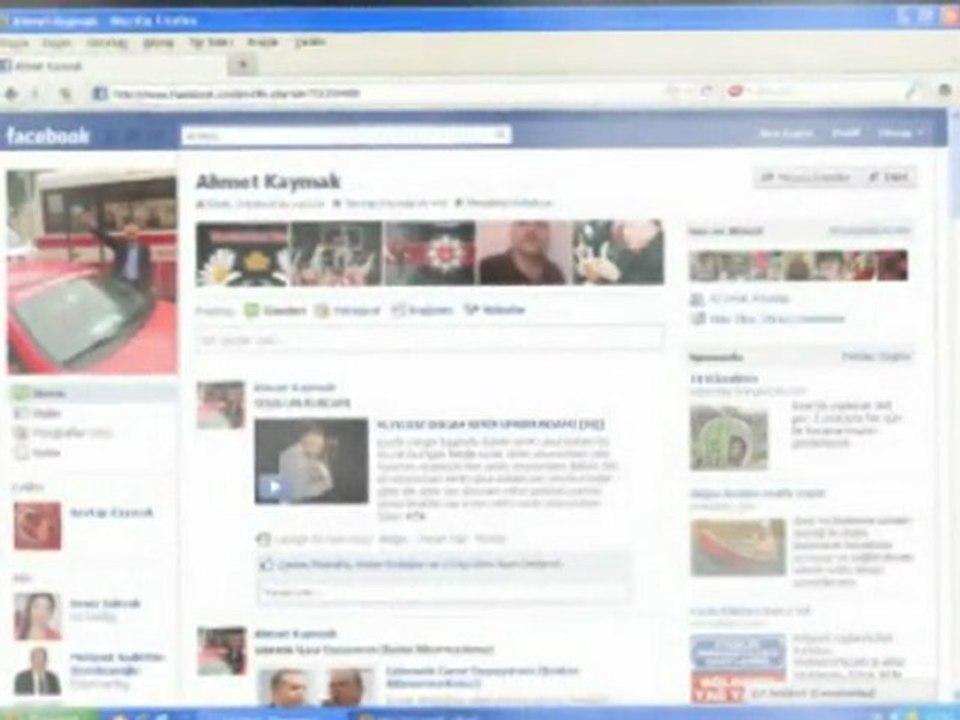Viewport: 960px width, 720px height.
Task: Click the magnifier icon in Facebook search
Action: pos(501,134)
